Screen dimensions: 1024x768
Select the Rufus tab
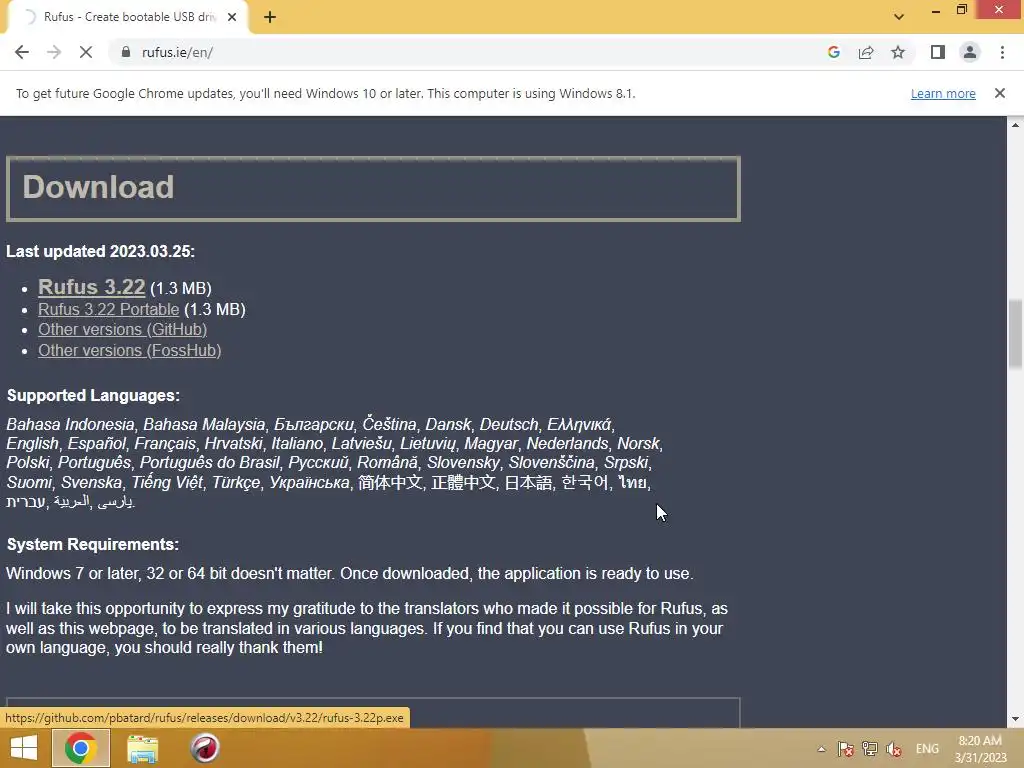(x=127, y=17)
